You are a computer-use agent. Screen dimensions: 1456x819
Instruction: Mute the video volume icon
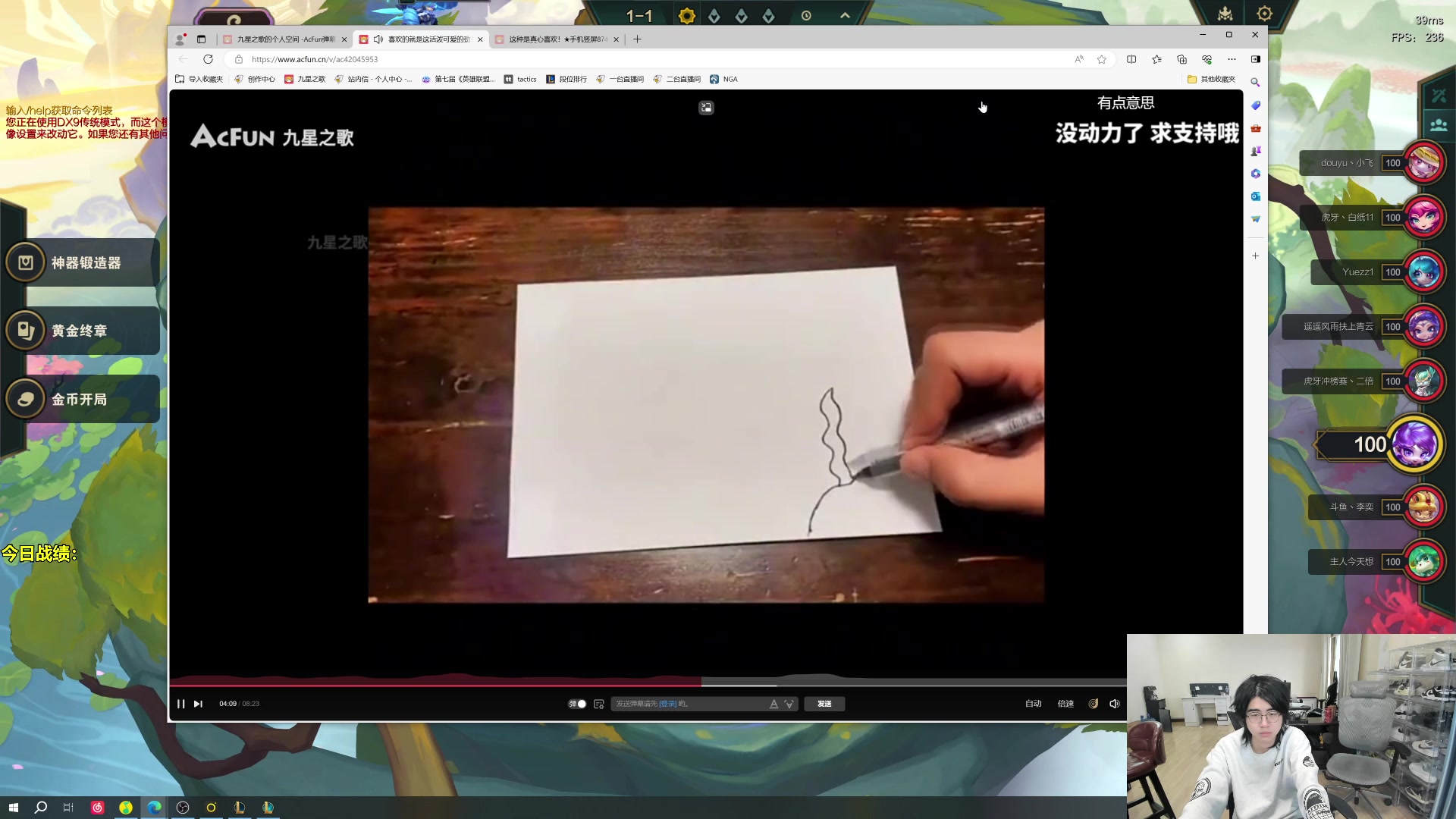(x=1114, y=704)
